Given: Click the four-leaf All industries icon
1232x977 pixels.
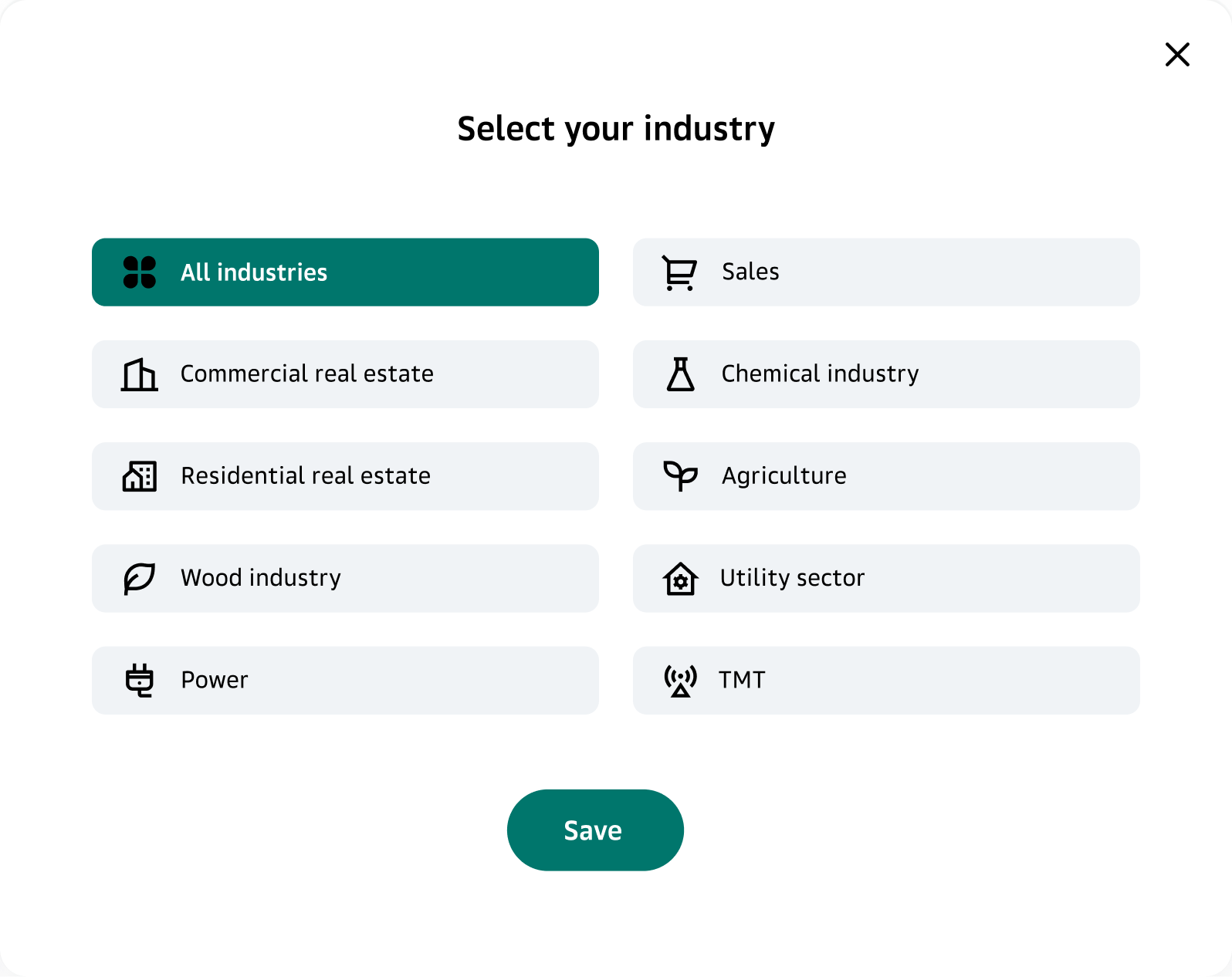Looking at the screenshot, I should click(140, 272).
